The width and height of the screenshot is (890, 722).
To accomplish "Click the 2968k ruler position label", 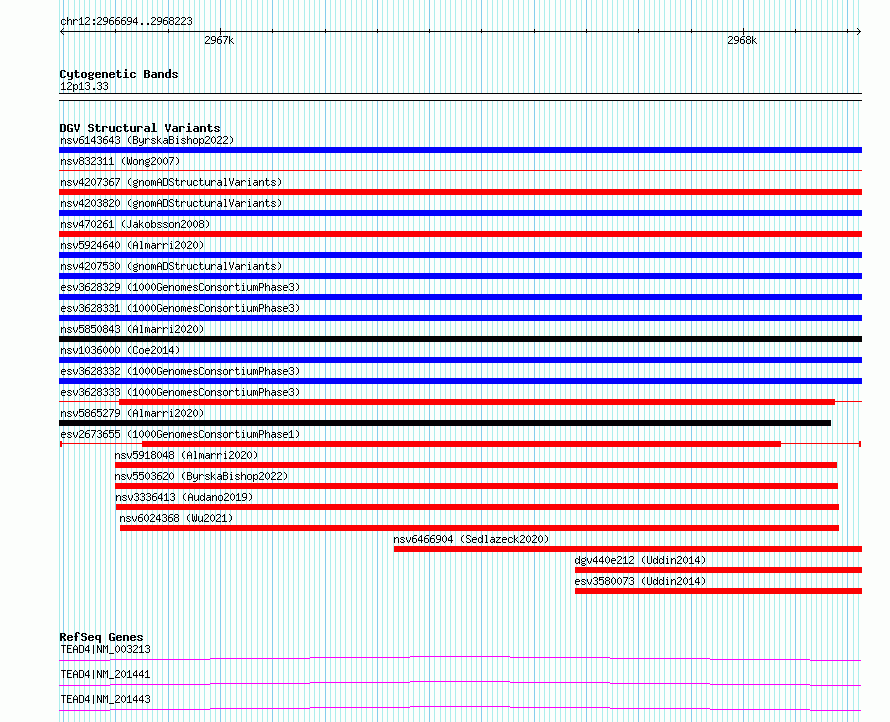I will click(x=742, y=40).
